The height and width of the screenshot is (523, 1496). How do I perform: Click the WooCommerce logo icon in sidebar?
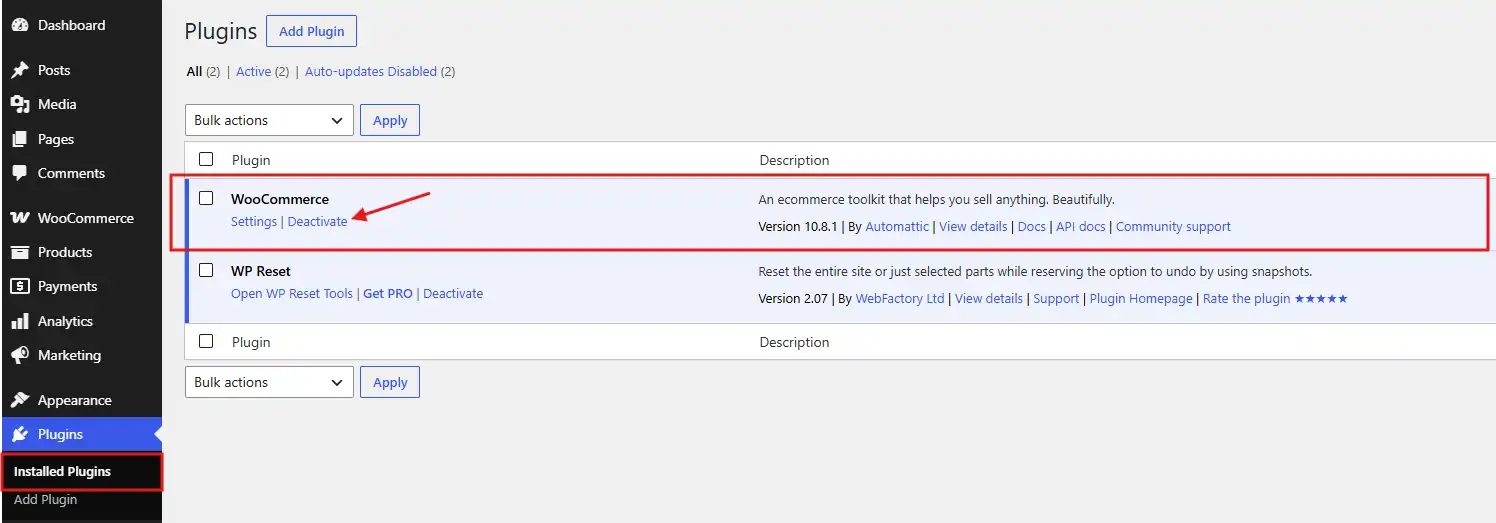[19, 218]
